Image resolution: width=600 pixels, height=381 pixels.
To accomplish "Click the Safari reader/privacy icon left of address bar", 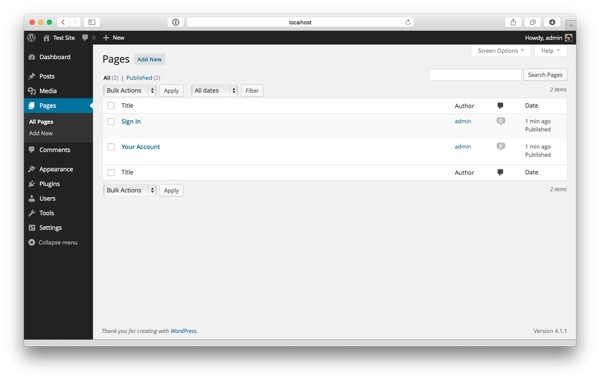I will 176,22.
